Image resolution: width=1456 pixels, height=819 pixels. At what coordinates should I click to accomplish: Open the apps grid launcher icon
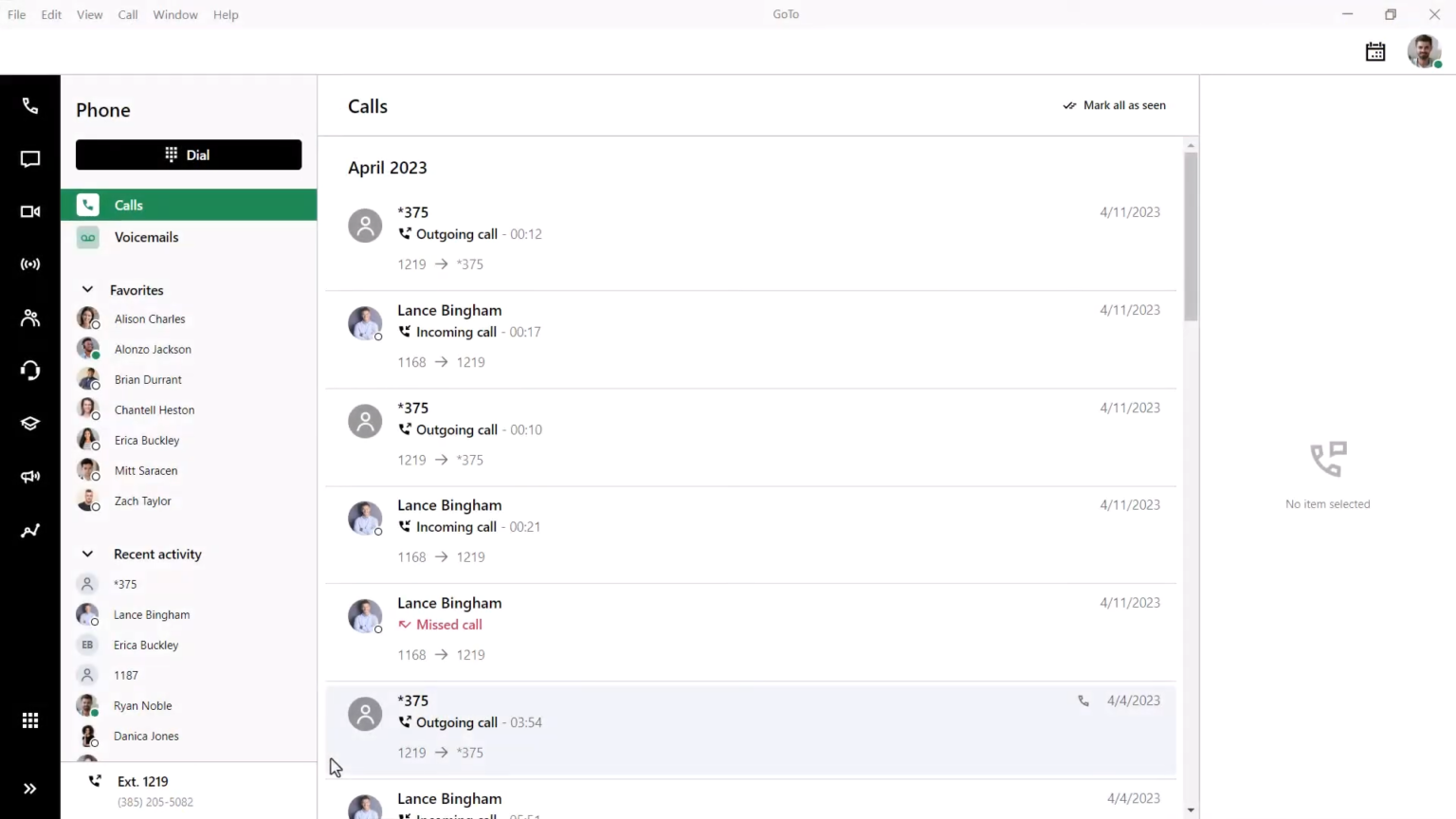click(x=29, y=720)
